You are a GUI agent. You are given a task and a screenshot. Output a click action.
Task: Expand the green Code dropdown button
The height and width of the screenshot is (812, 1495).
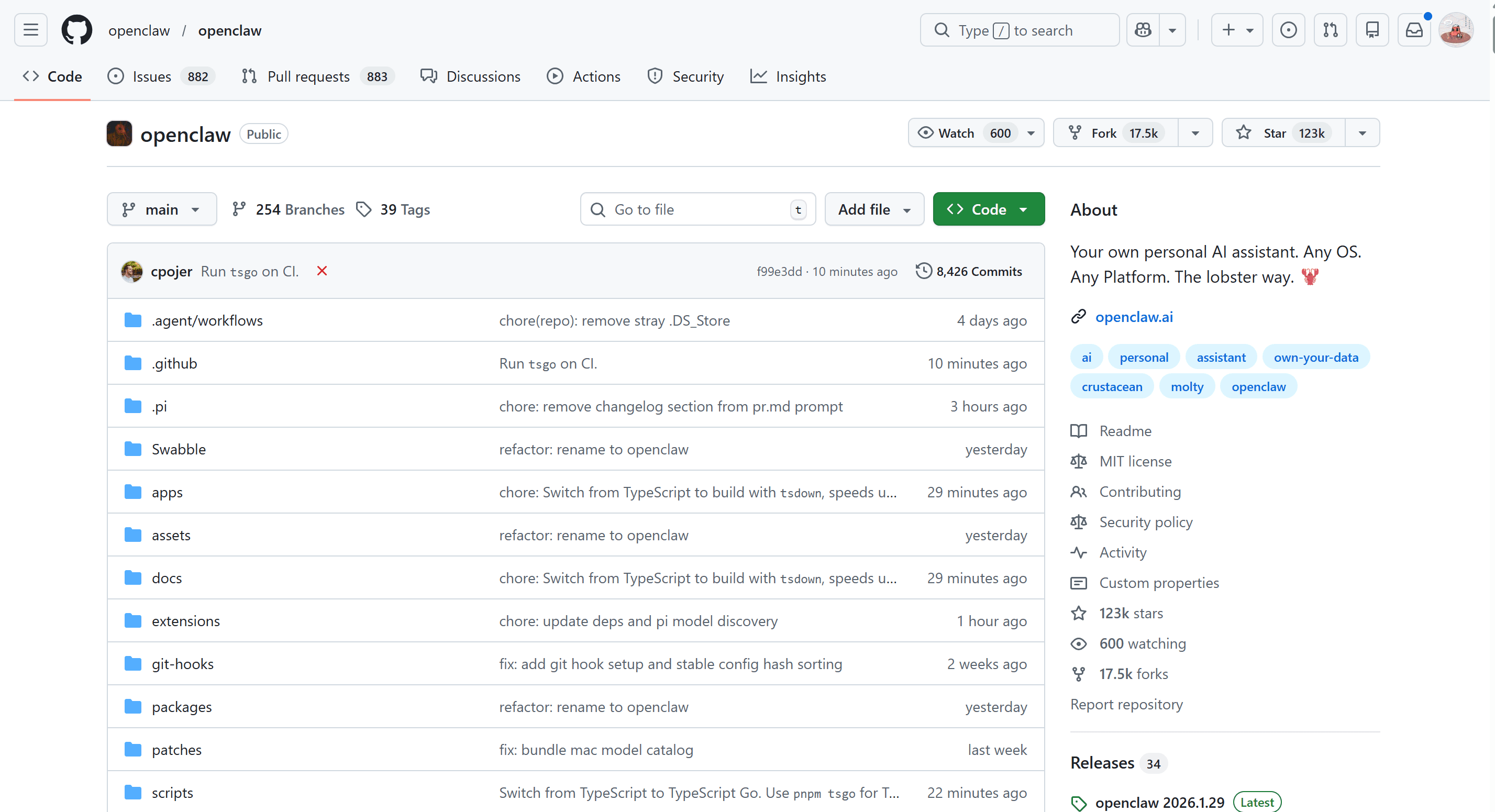(x=988, y=209)
